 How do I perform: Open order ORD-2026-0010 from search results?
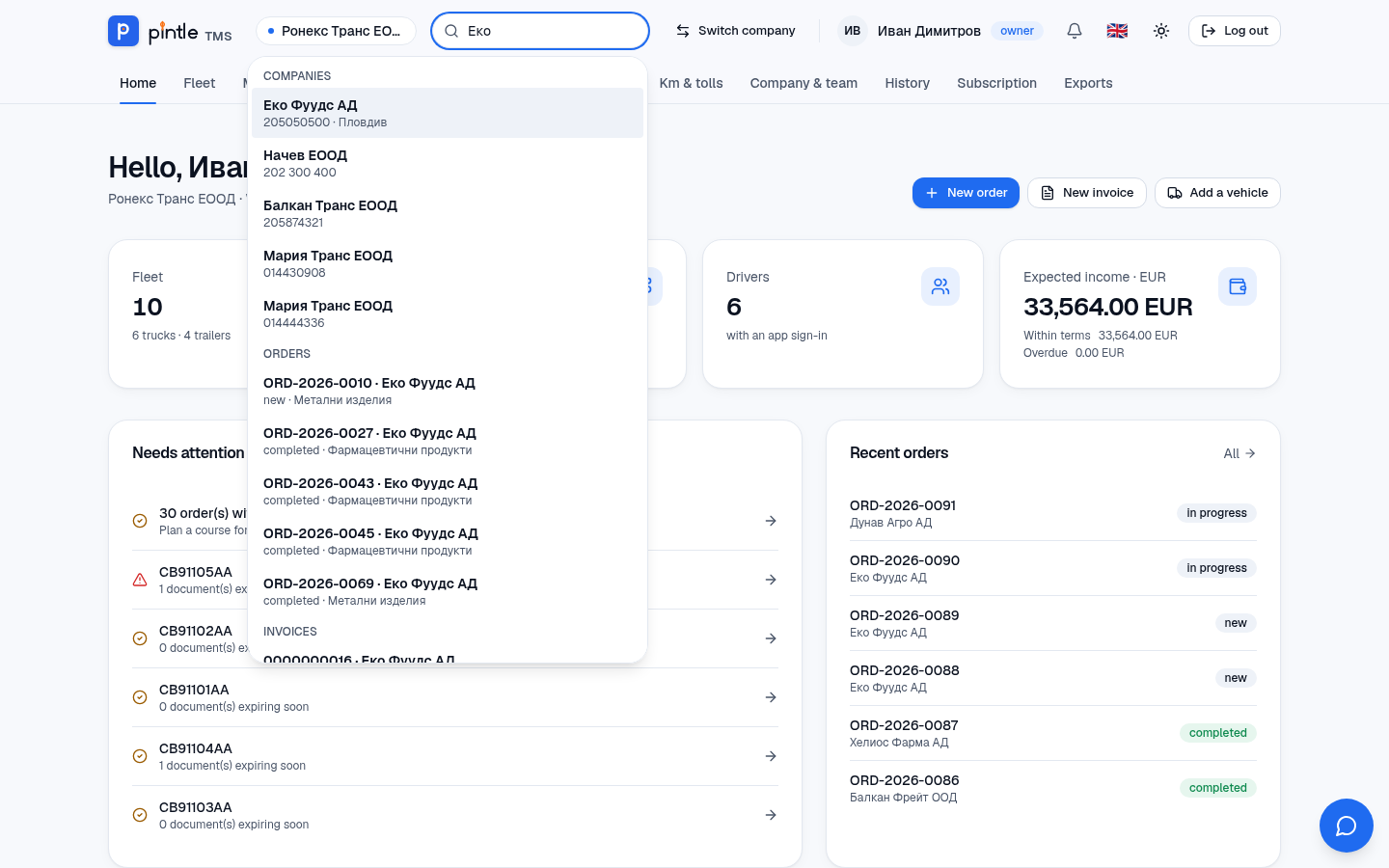point(448,391)
